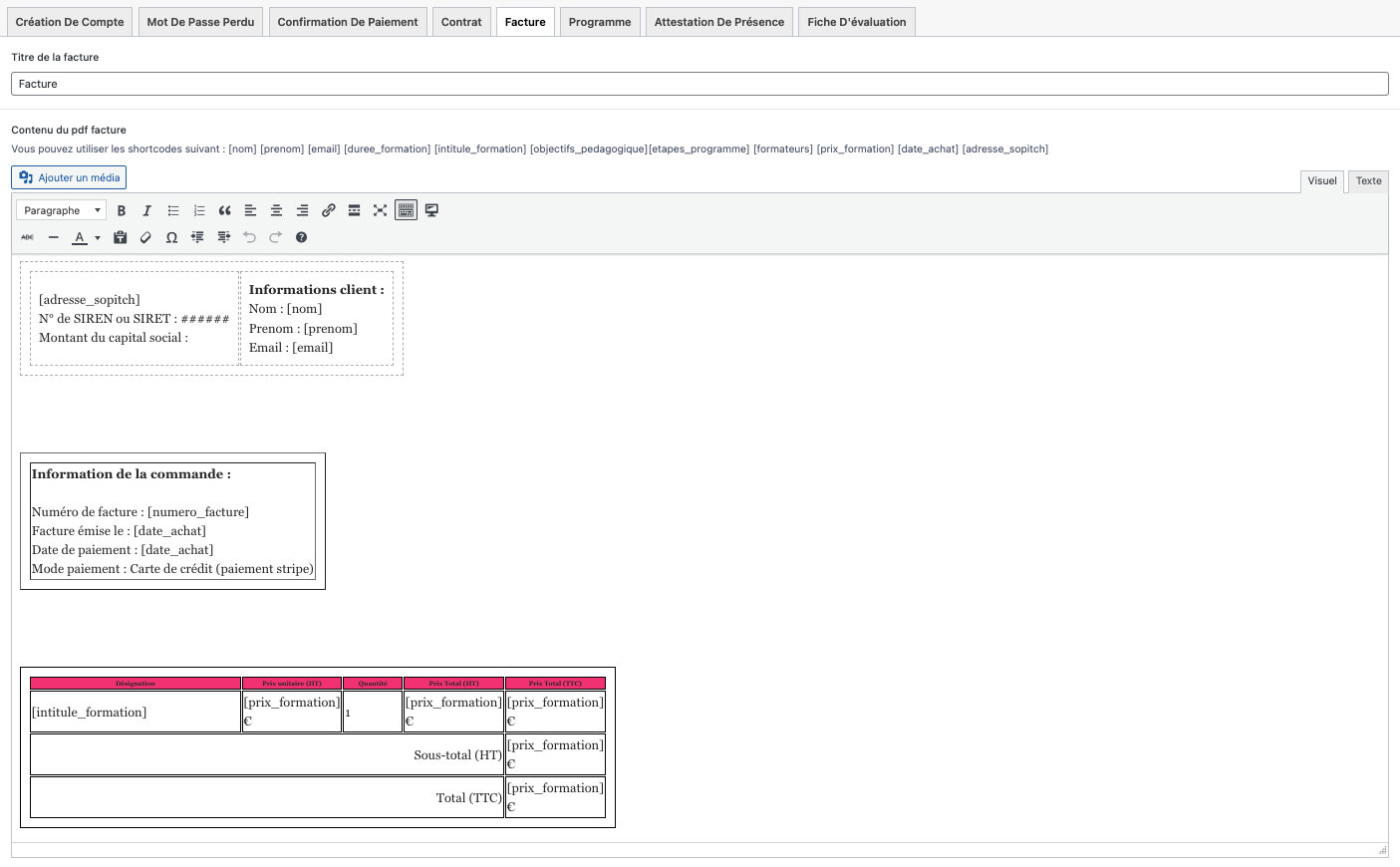
Task: Toggle the toolbar visibility button
Action: (x=406, y=210)
